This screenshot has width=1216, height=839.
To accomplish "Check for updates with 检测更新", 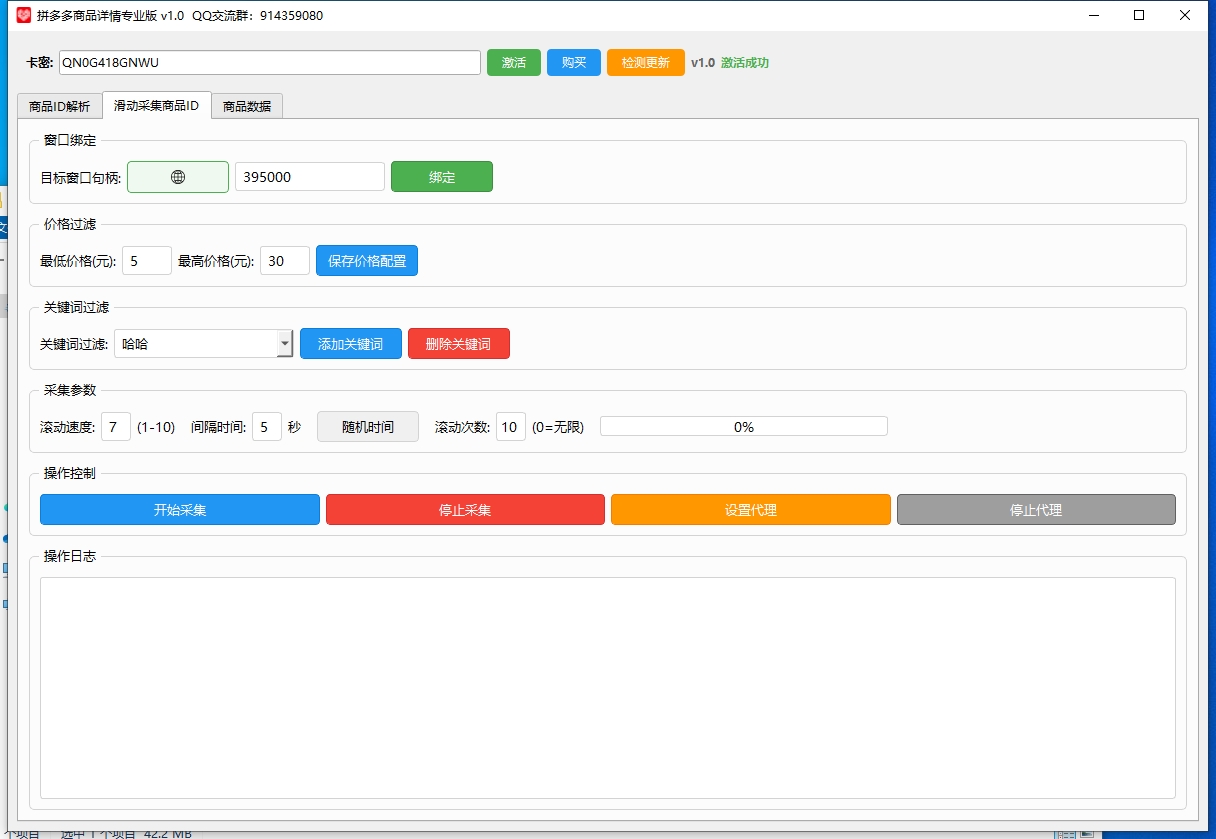I will pyautogui.click(x=646, y=62).
